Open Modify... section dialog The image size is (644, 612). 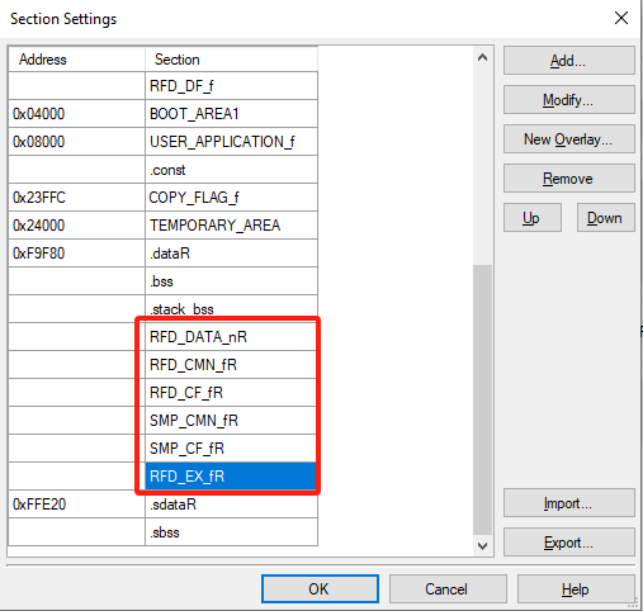click(569, 100)
